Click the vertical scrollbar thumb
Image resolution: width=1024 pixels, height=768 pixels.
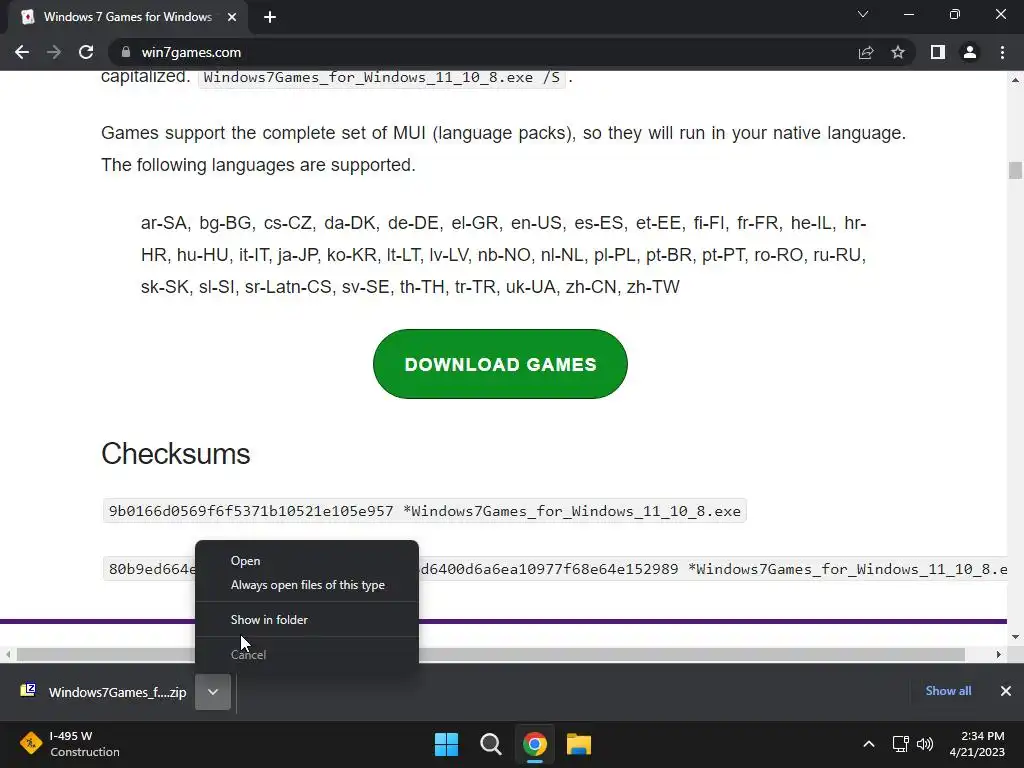click(x=1015, y=170)
